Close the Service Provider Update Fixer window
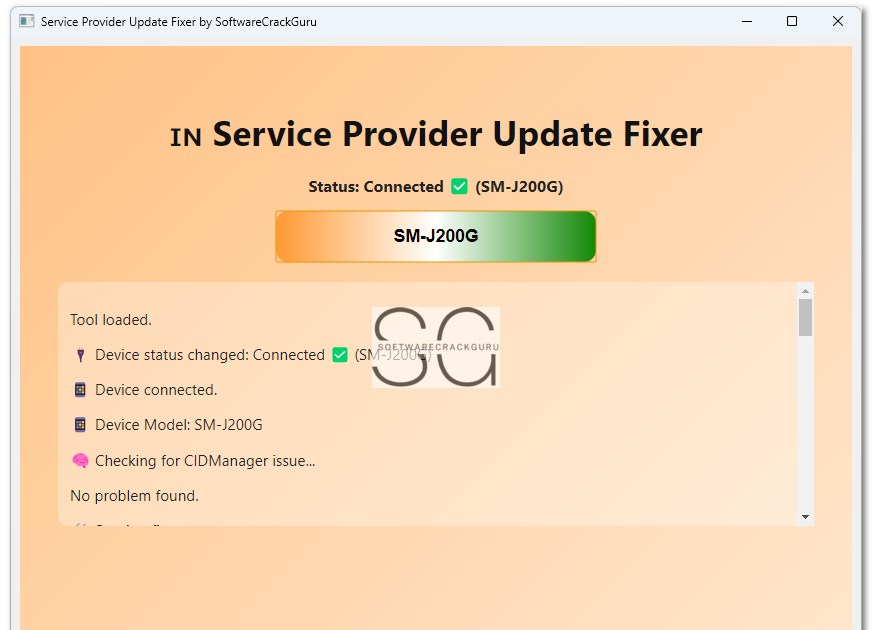Image resolution: width=873 pixels, height=630 pixels. coord(837,21)
